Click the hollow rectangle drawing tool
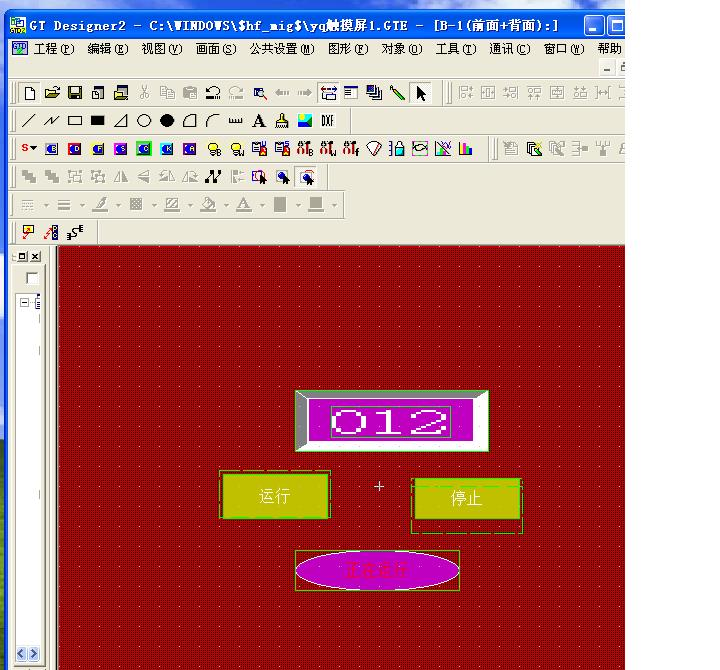The height and width of the screenshot is (670, 720). (x=75, y=121)
